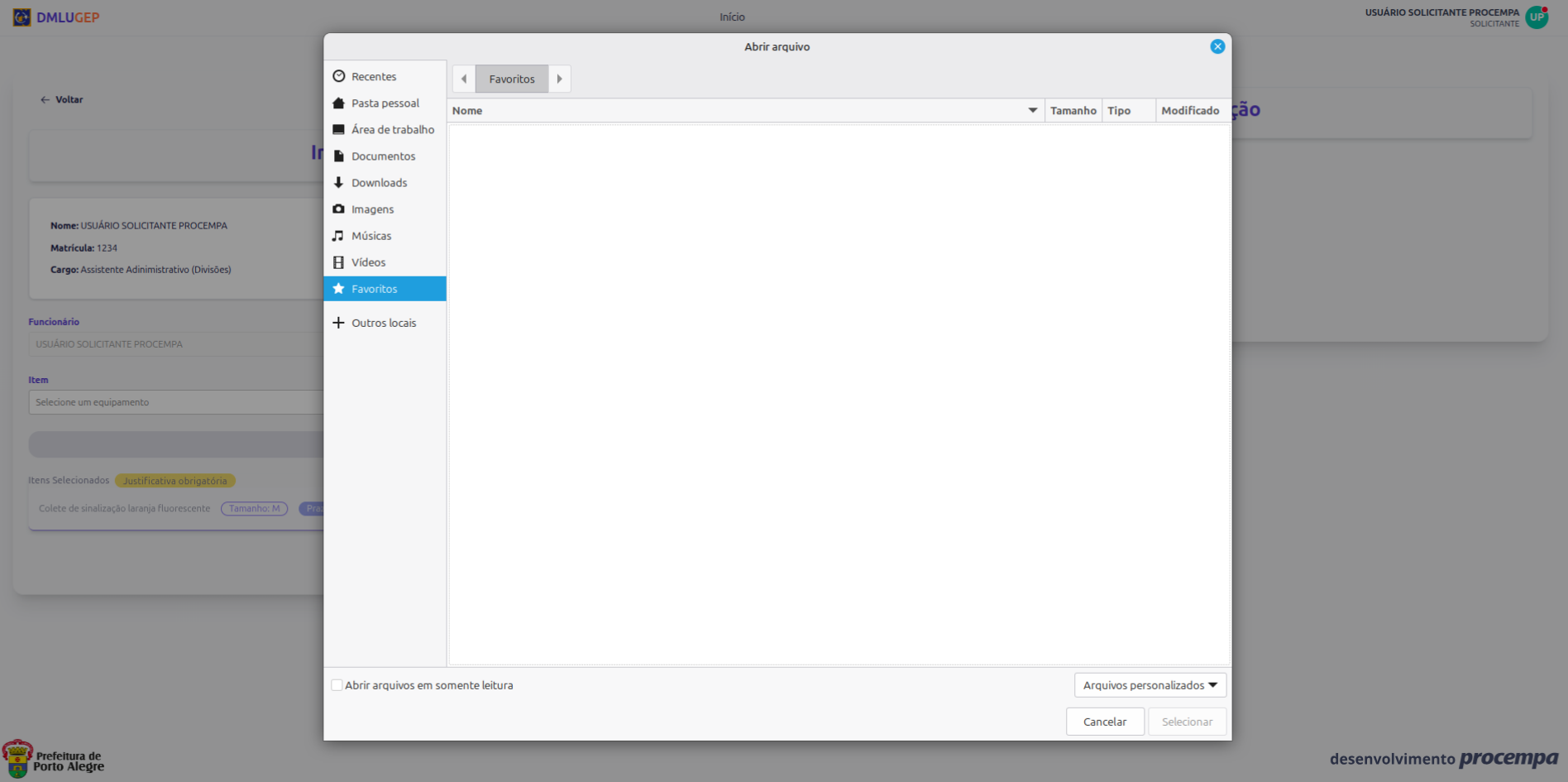Select the Área de trabalho desktop icon
The image size is (1568, 782).
[338, 130]
